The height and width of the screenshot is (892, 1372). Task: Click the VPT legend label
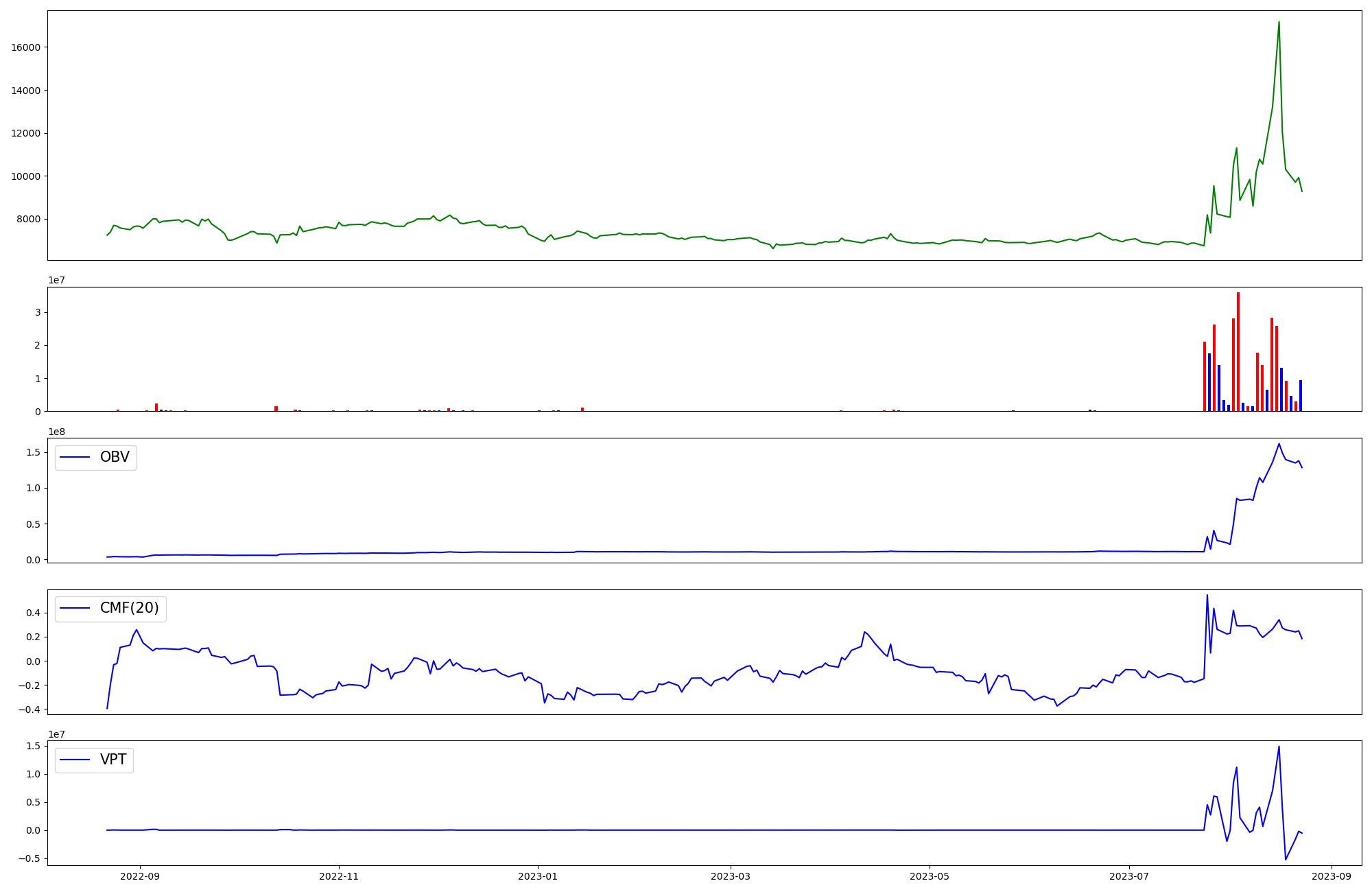[x=113, y=760]
